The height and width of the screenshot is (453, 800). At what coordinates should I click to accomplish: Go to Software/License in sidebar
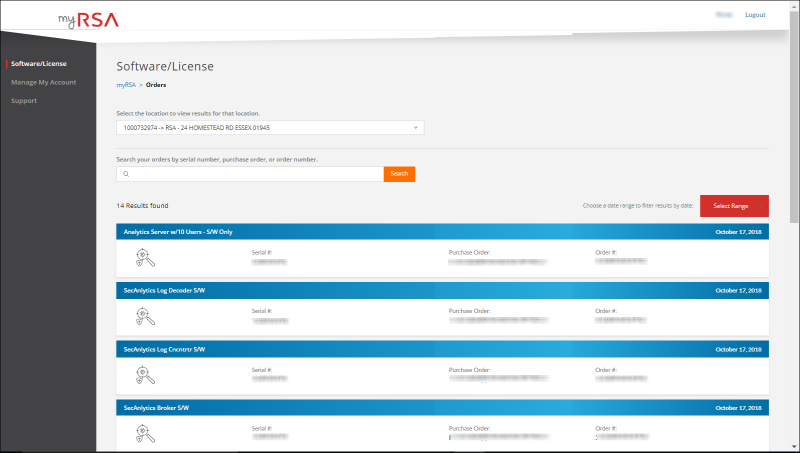tap(39, 64)
